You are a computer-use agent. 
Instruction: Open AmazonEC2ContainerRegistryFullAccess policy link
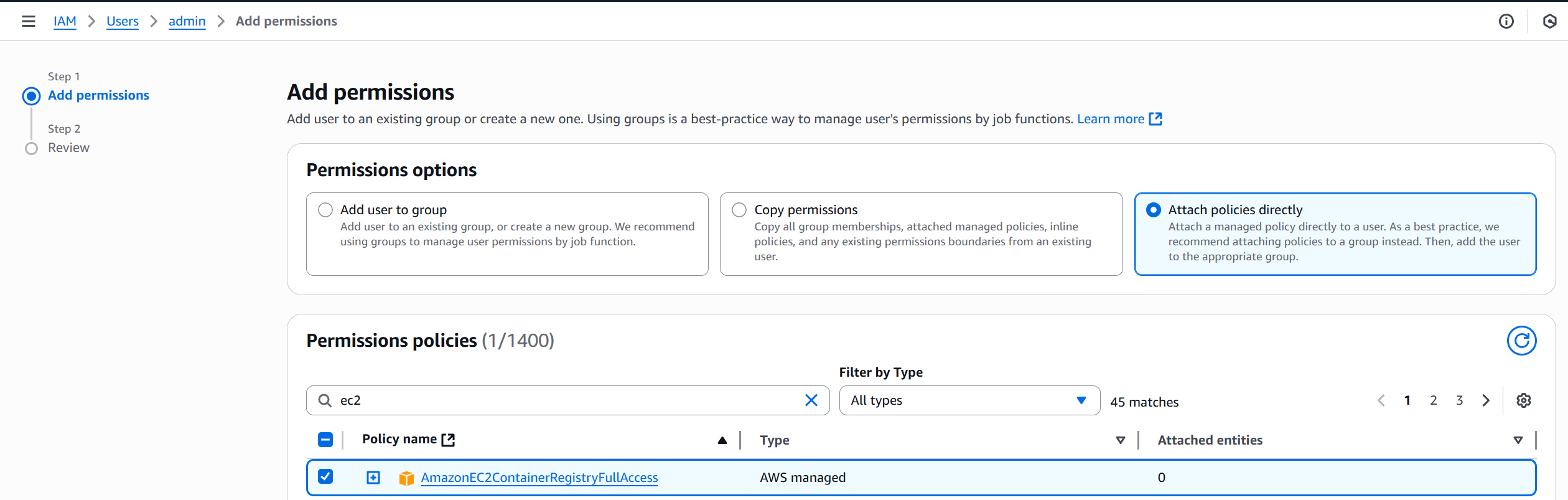point(539,478)
